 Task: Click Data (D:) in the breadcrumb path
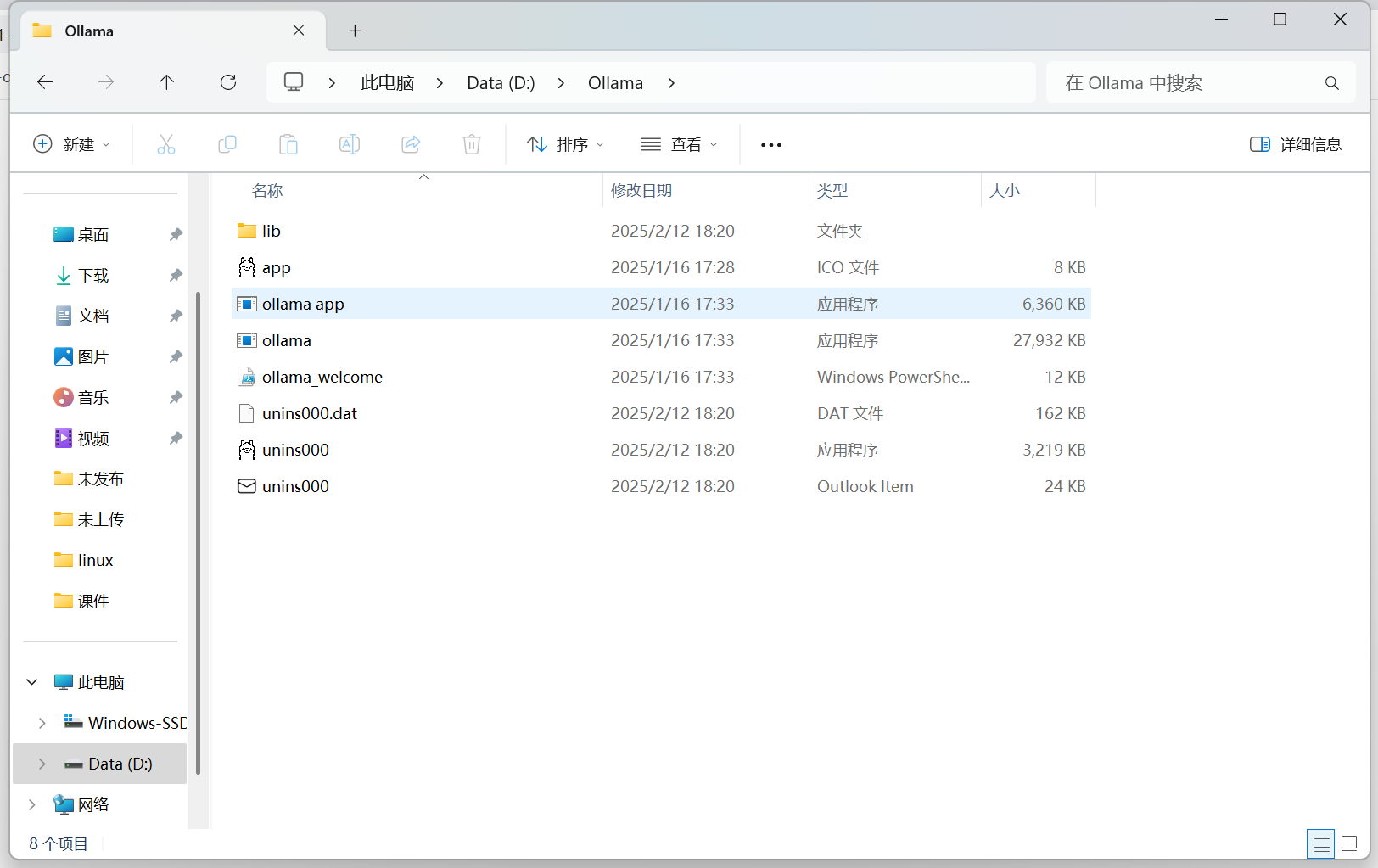(501, 83)
